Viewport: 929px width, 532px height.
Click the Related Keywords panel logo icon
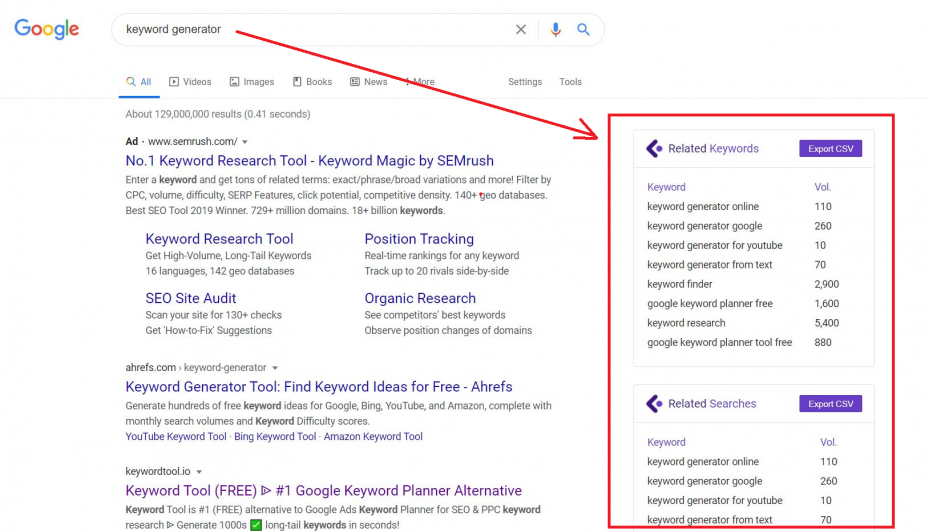[654, 149]
